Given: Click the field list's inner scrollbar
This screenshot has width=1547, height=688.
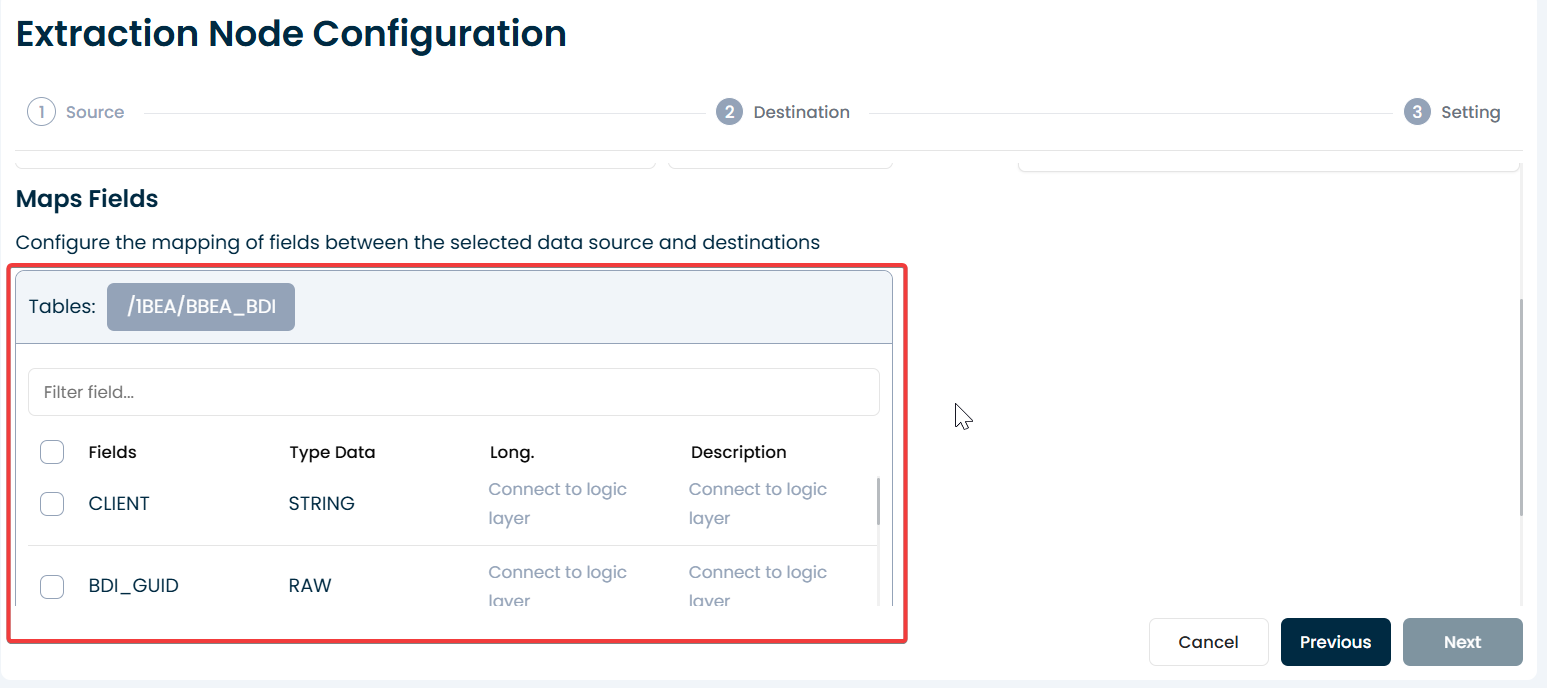Looking at the screenshot, I should tap(879, 501).
